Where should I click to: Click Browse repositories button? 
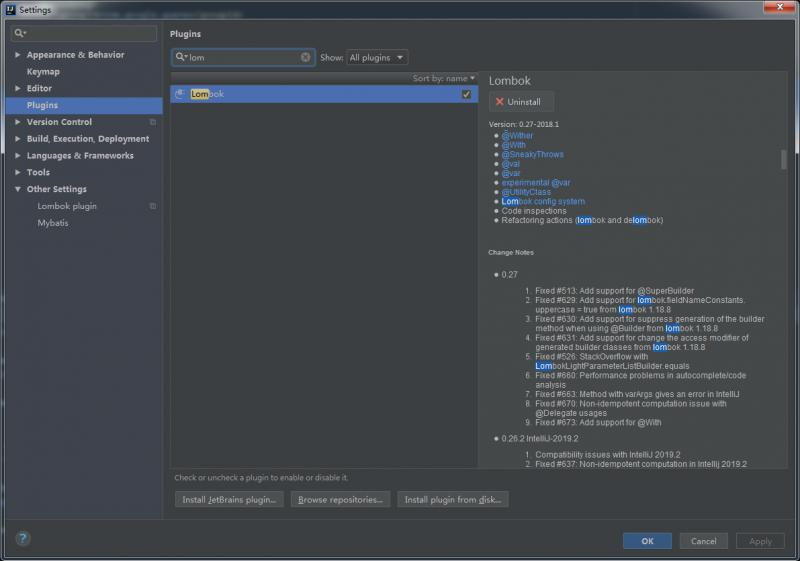pyautogui.click(x=340, y=500)
